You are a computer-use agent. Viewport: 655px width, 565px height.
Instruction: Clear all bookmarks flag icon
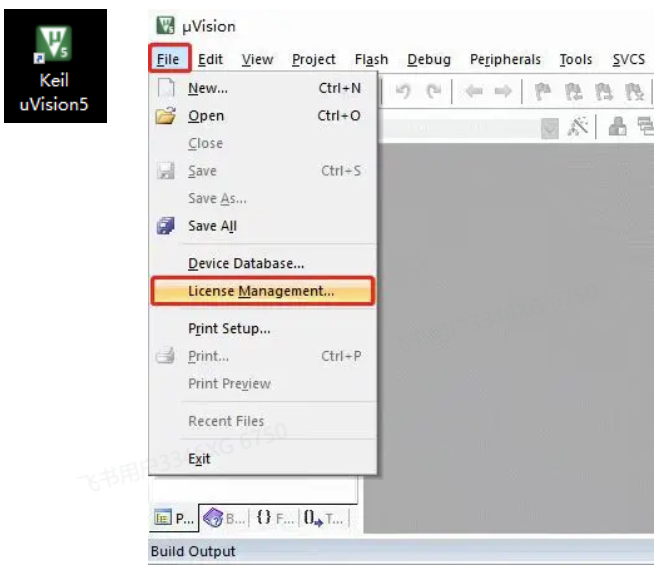[x=634, y=91]
